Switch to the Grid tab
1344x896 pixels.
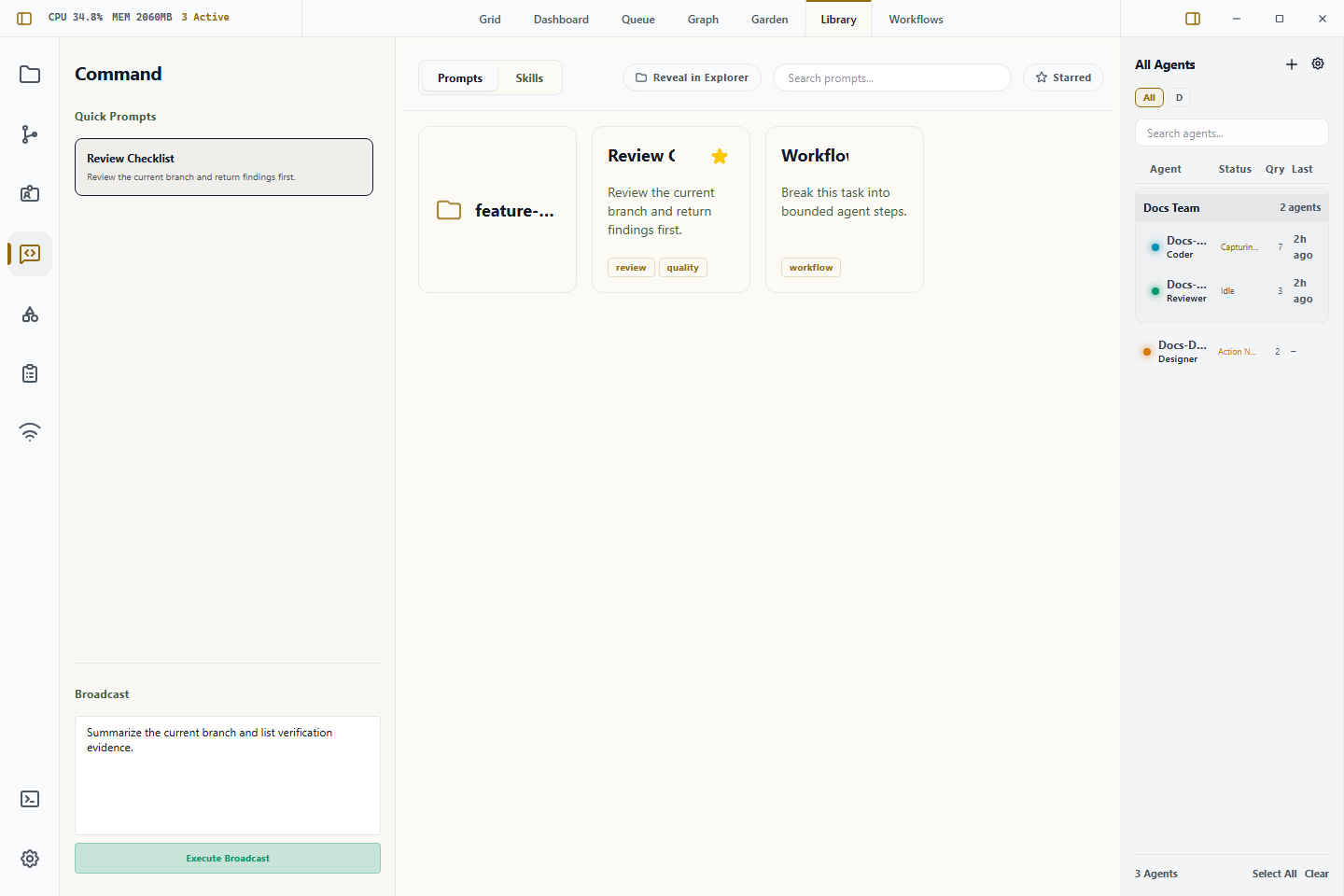click(x=490, y=19)
